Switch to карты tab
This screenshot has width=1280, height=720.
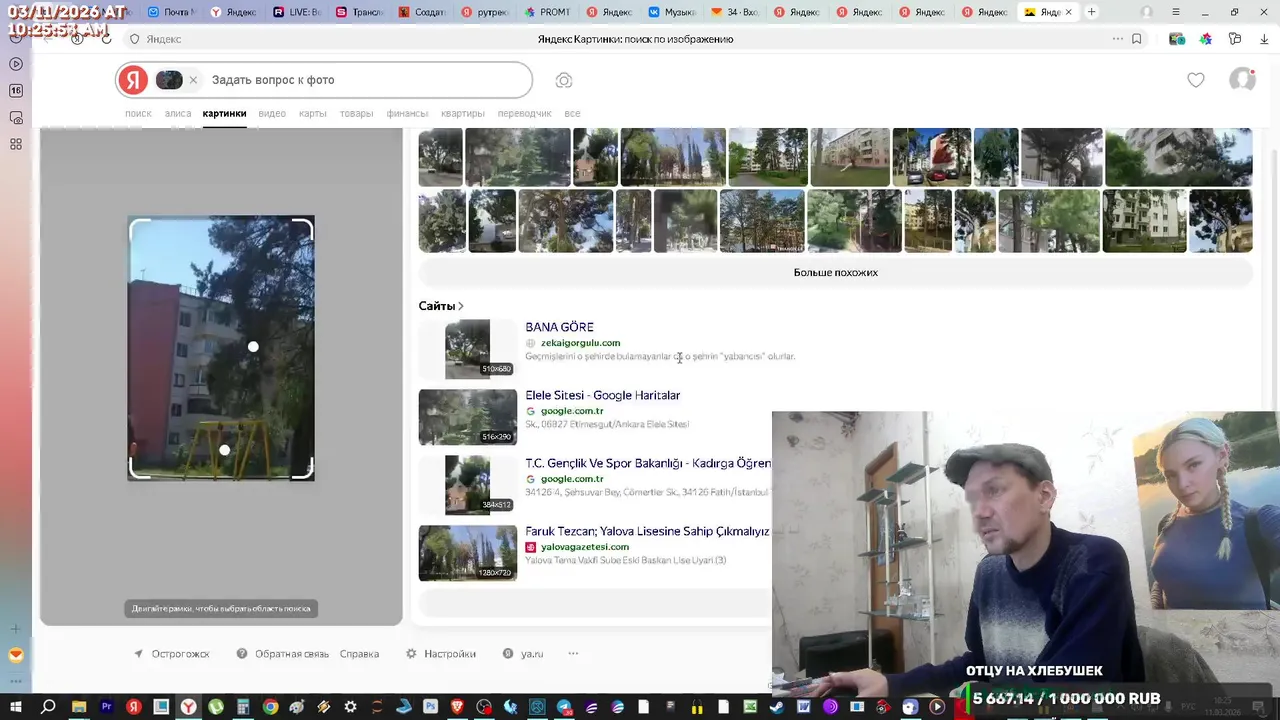313,113
